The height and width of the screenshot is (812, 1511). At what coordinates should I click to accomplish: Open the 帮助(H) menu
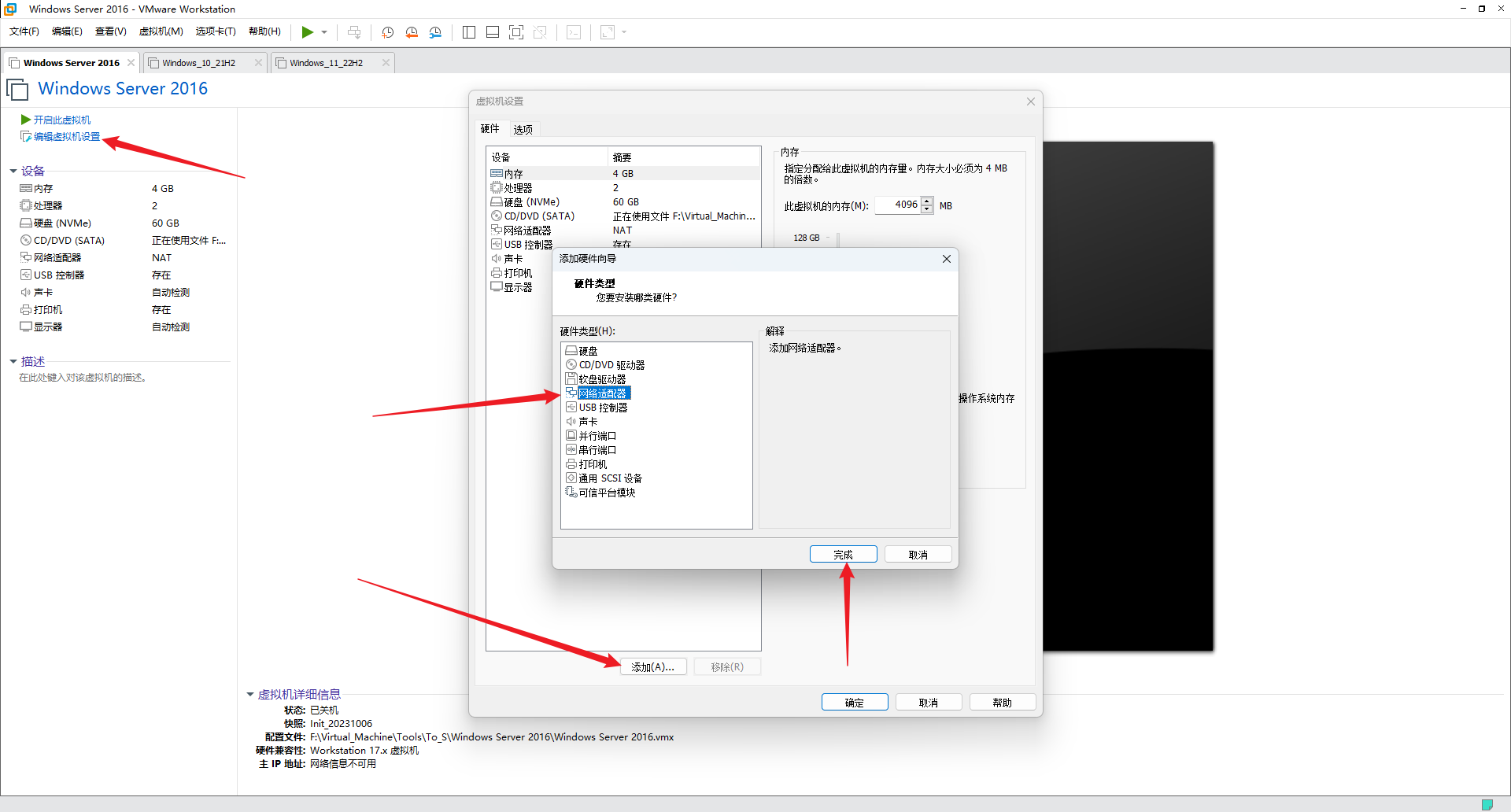(x=265, y=31)
